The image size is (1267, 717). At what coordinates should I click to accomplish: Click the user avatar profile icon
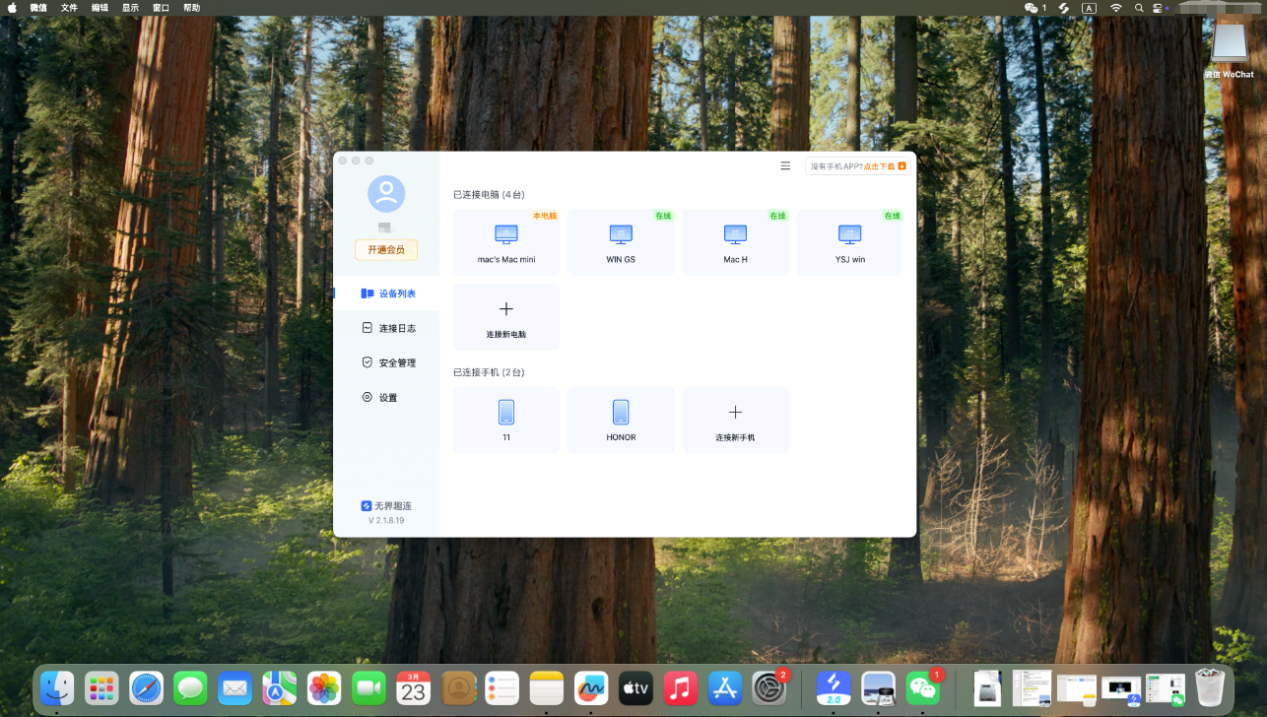[x=386, y=195]
